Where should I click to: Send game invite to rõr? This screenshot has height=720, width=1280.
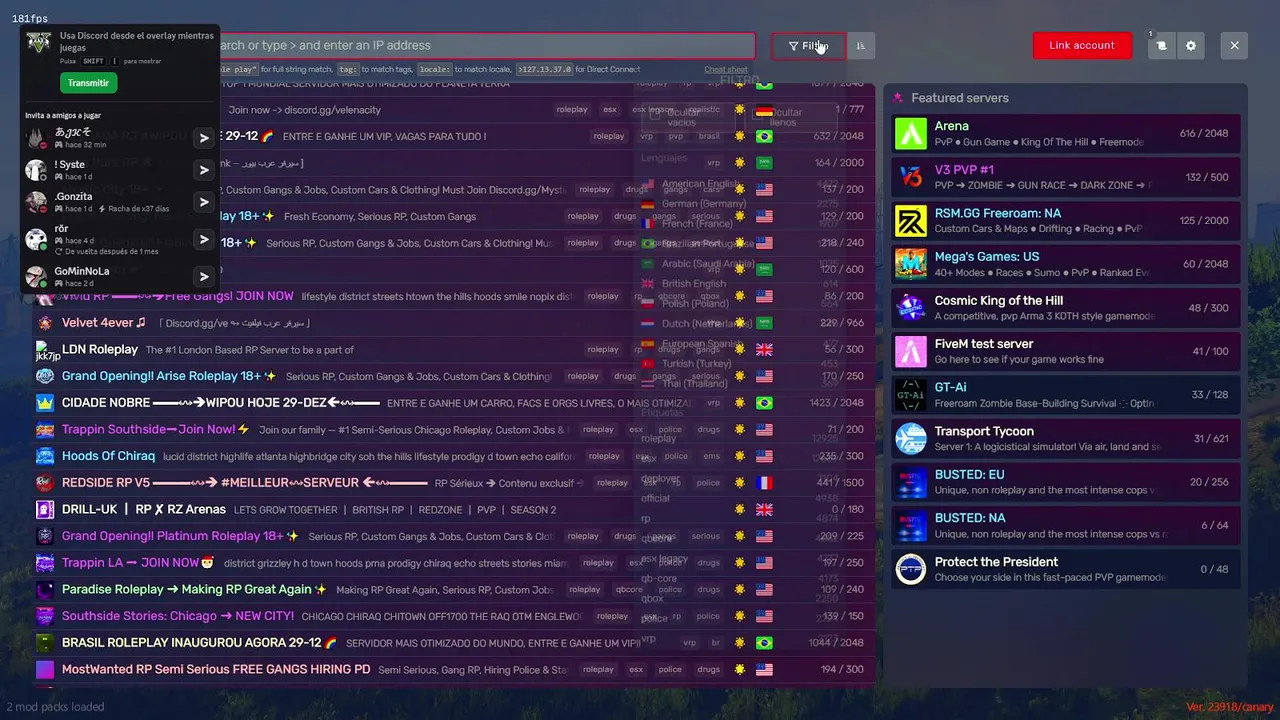(203, 239)
